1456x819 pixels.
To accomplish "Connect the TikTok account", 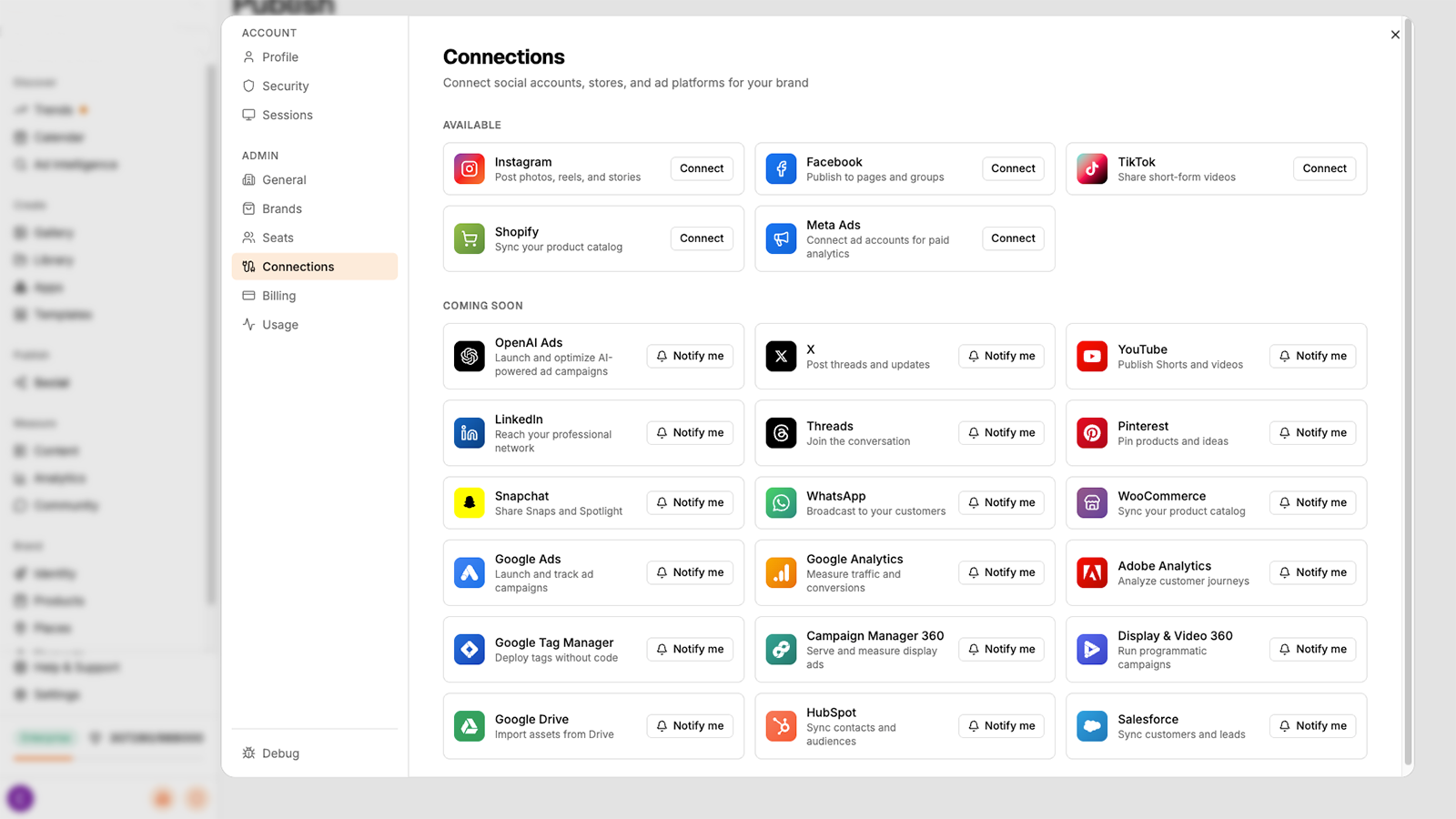I will click(x=1324, y=168).
